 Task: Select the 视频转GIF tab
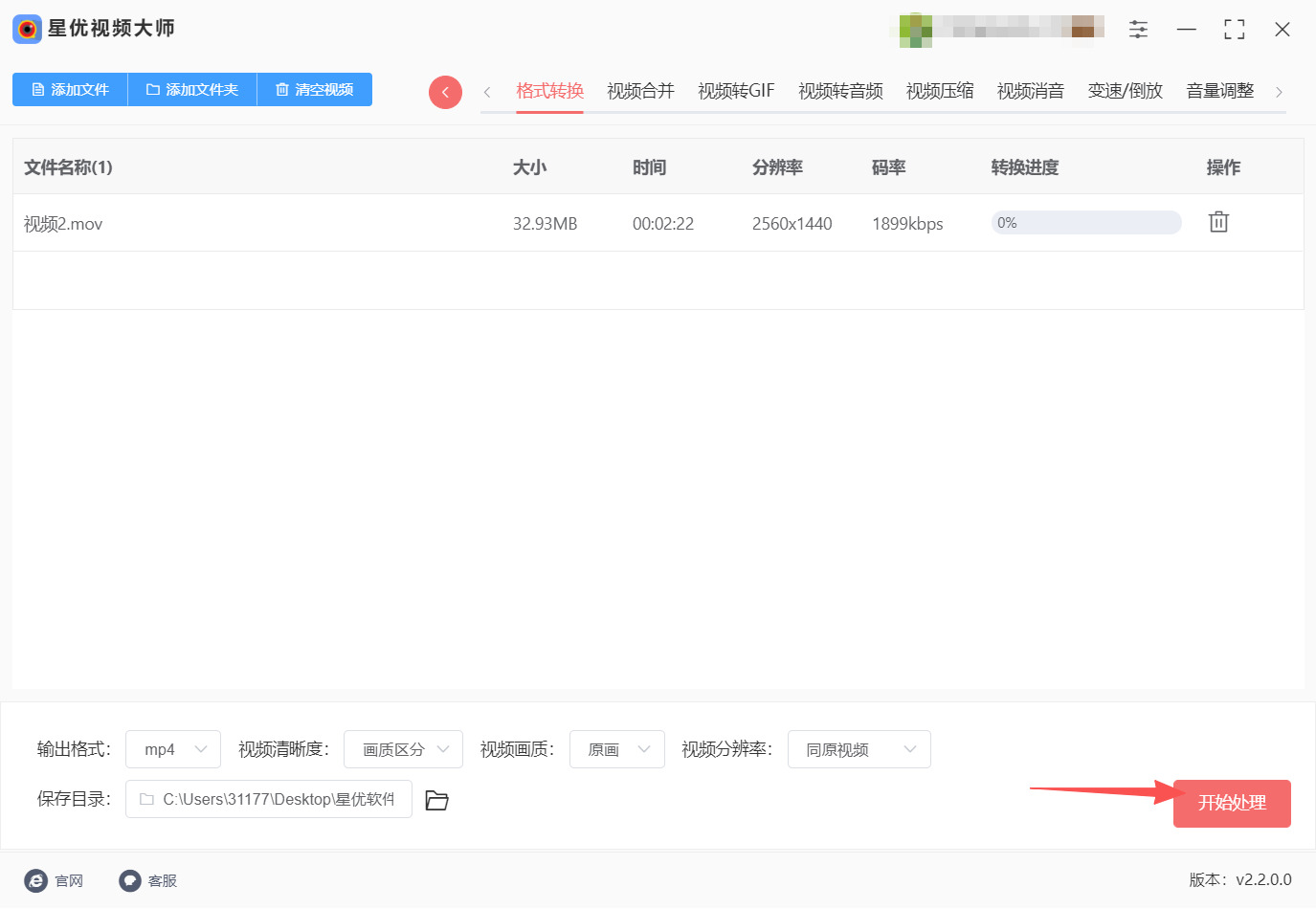pos(735,90)
